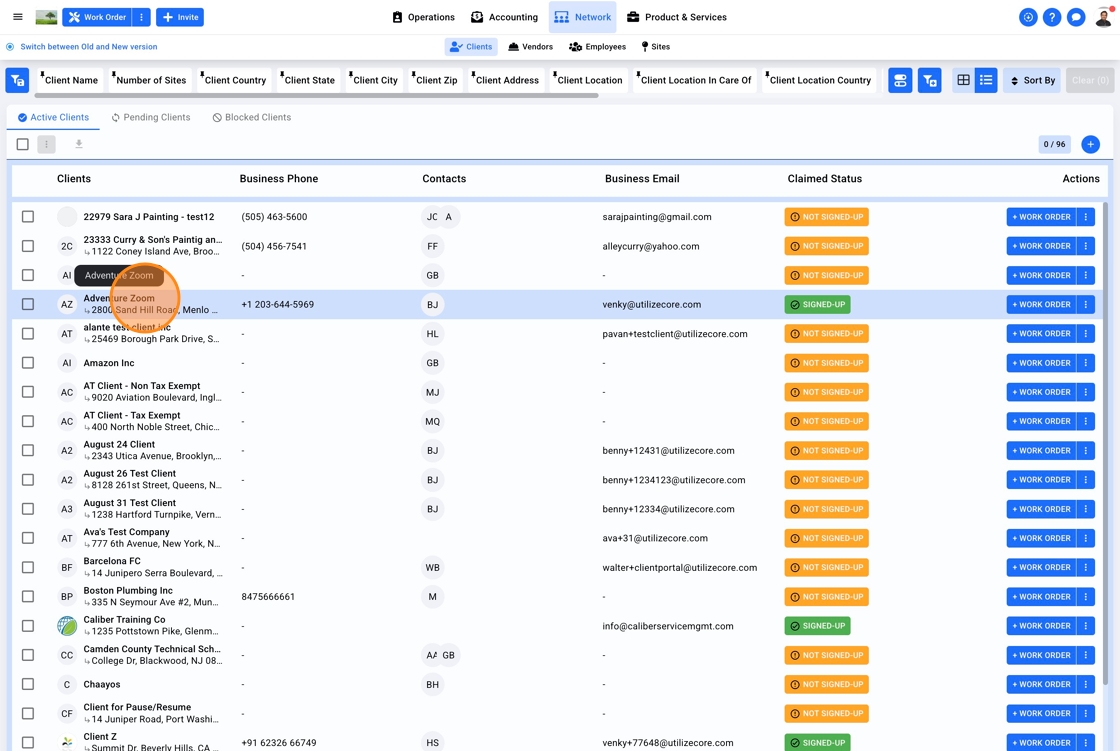Open the Sort By dropdown
The height and width of the screenshot is (751, 1120).
[1032, 80]
